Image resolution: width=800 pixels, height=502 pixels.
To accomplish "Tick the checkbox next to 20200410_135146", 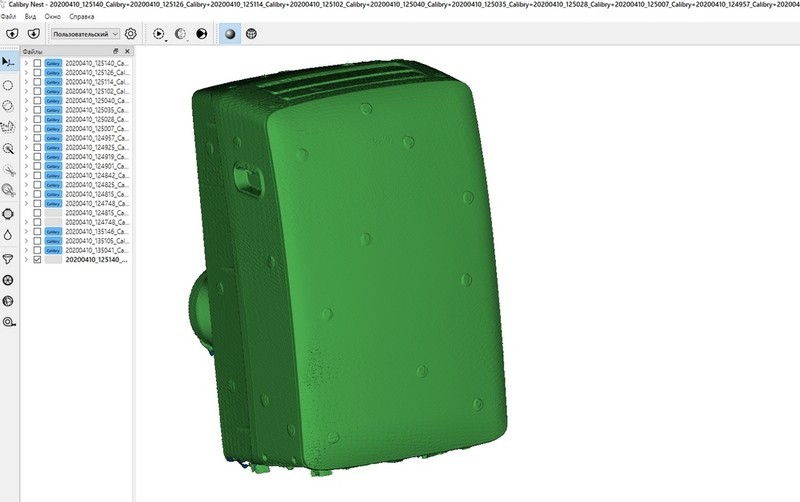I will pyautogui.click(x=38, y=231).
